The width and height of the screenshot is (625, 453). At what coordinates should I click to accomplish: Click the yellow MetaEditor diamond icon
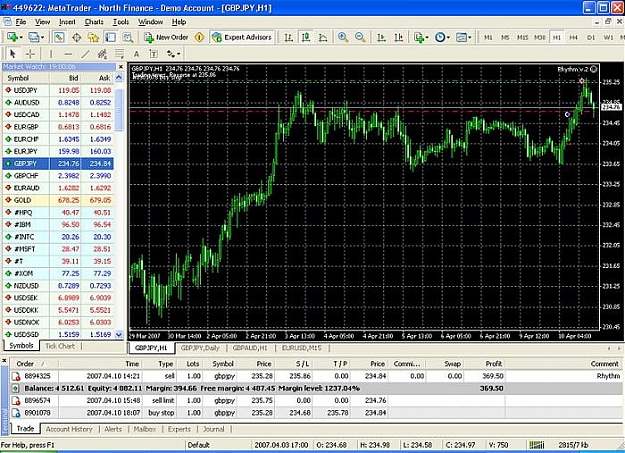pos(199,37)
